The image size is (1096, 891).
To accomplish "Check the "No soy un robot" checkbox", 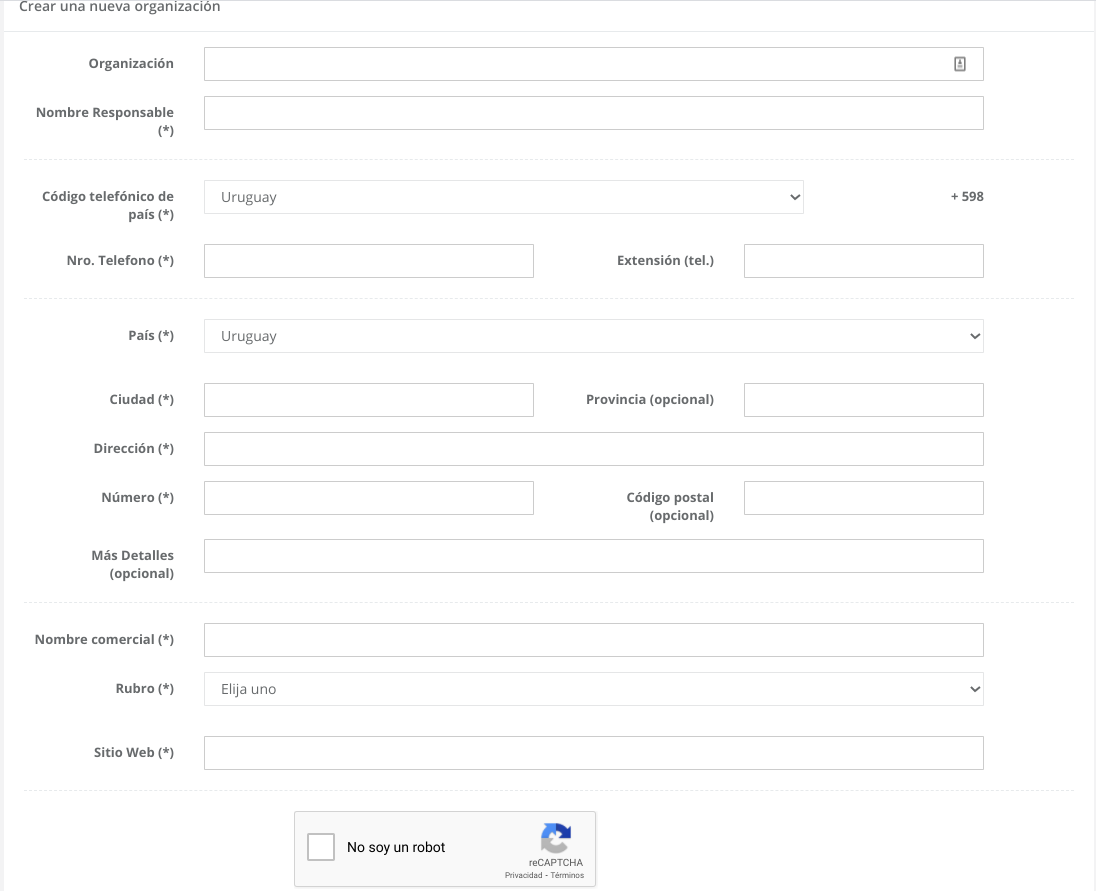I will click(321, 847).
